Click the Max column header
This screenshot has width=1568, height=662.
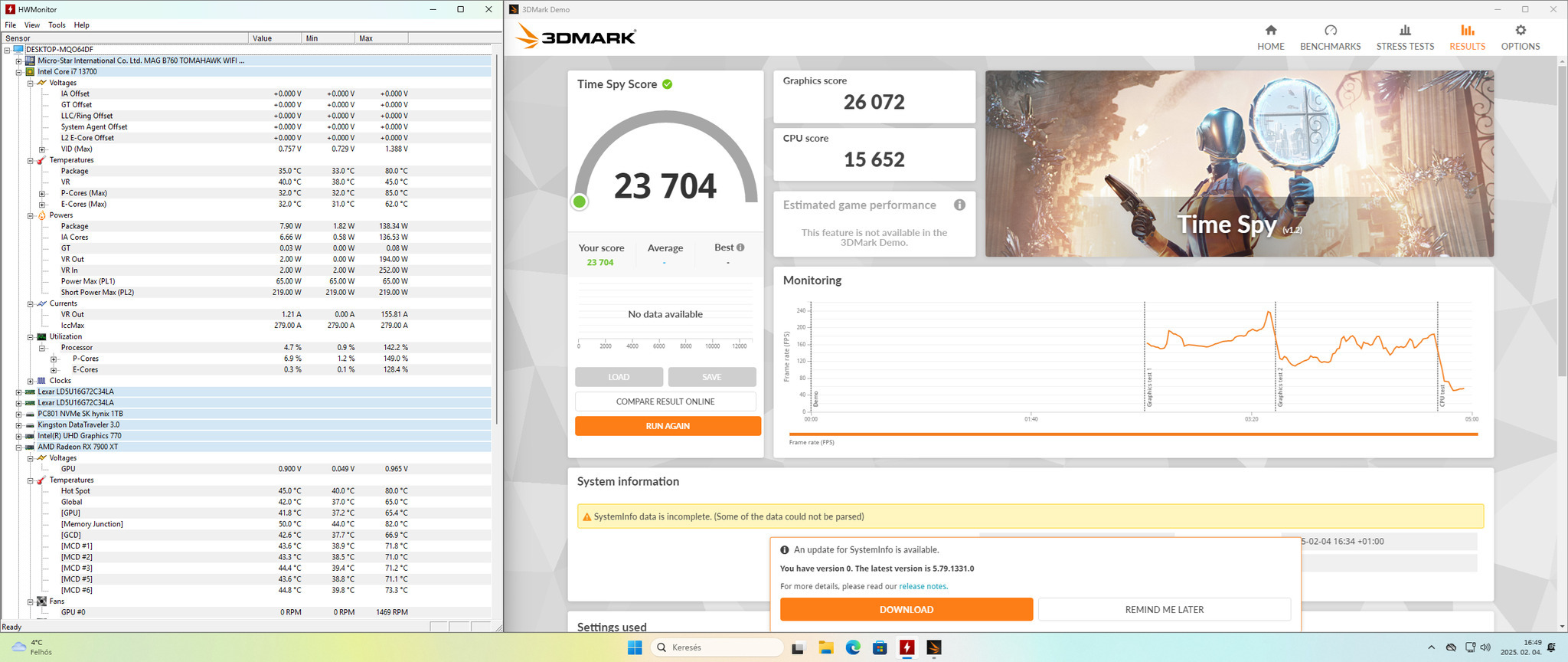381,38
